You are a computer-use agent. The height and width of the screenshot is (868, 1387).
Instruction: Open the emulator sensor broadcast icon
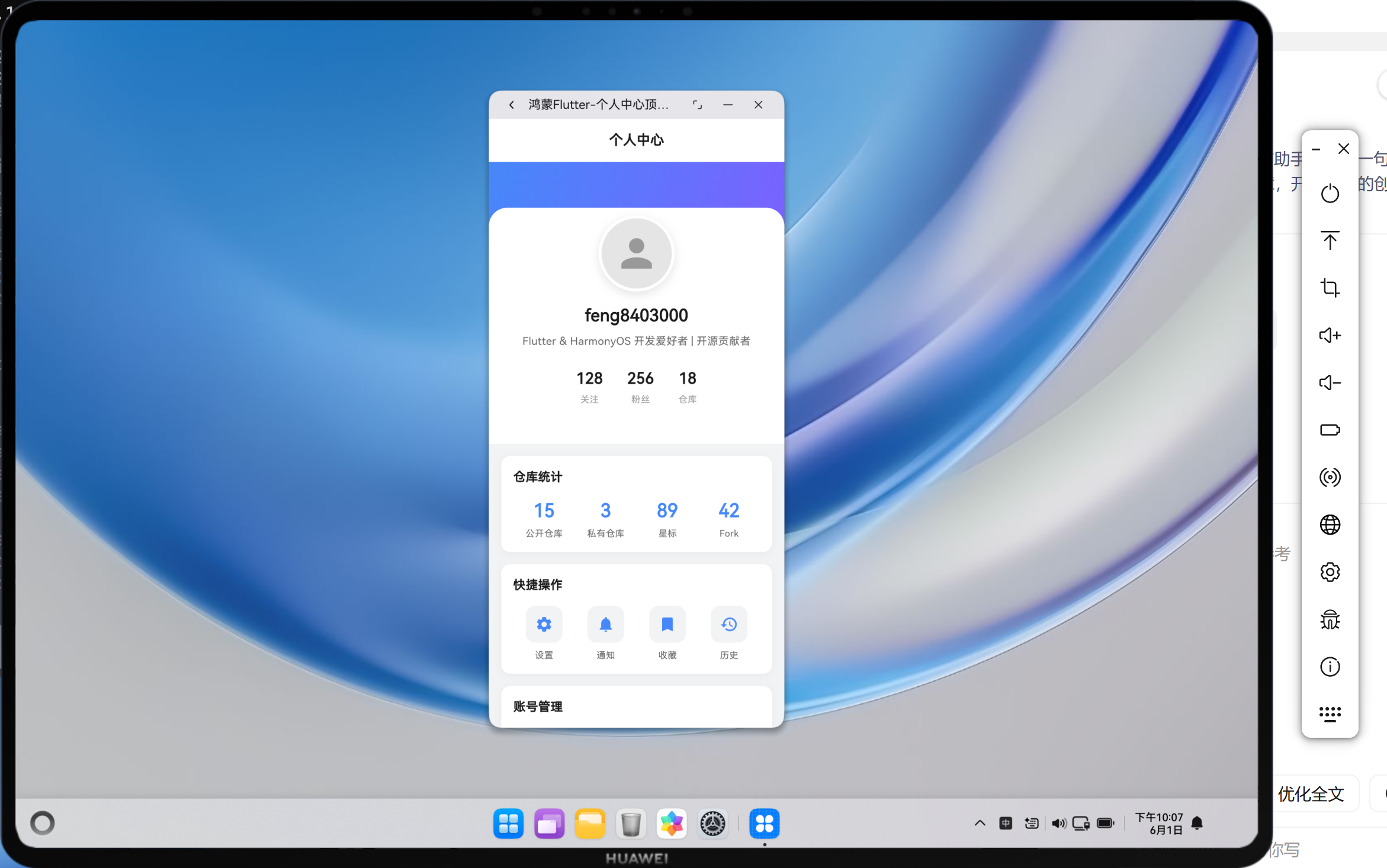pos(1330,477)
